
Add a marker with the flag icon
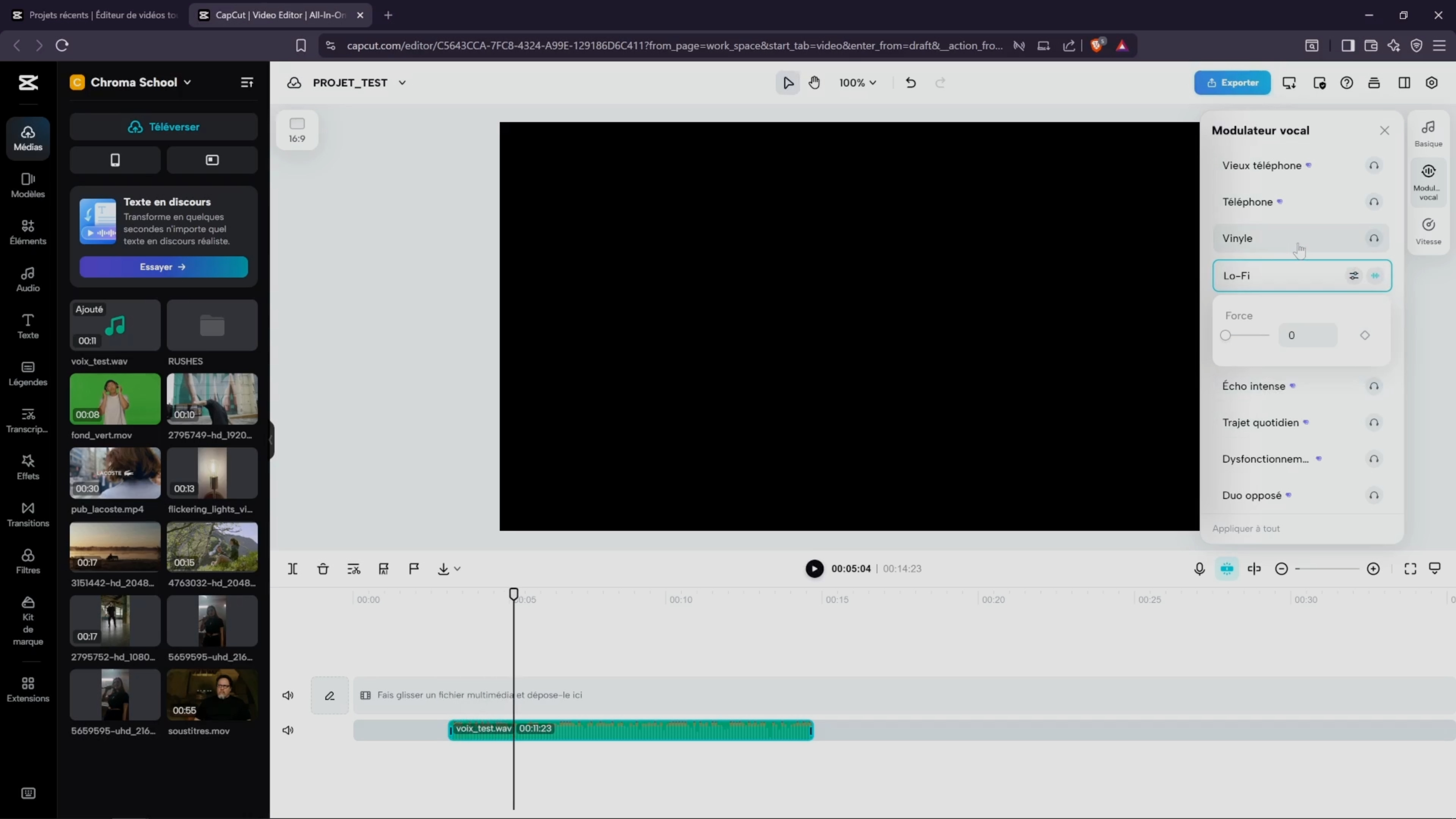pos(414,569)
